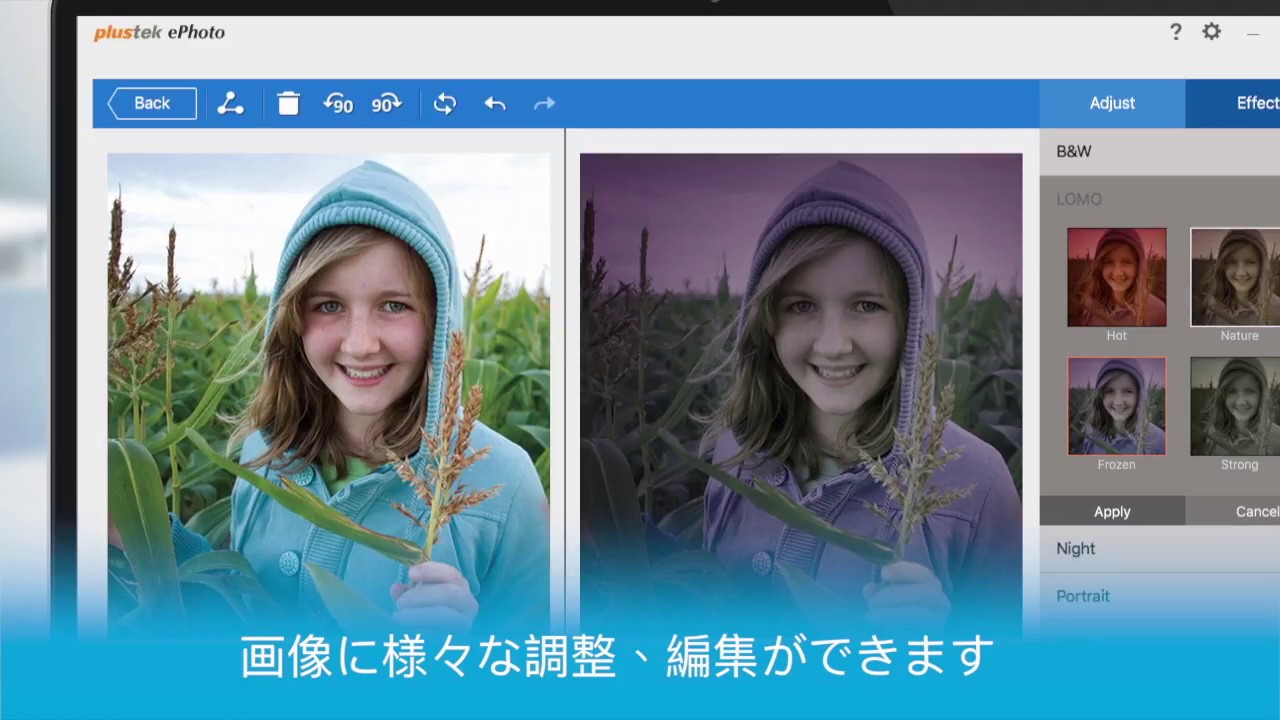This screenshot has width=1280, height=720.
Task: Expand the B&W effect section
Action: tap(1160, 151)
